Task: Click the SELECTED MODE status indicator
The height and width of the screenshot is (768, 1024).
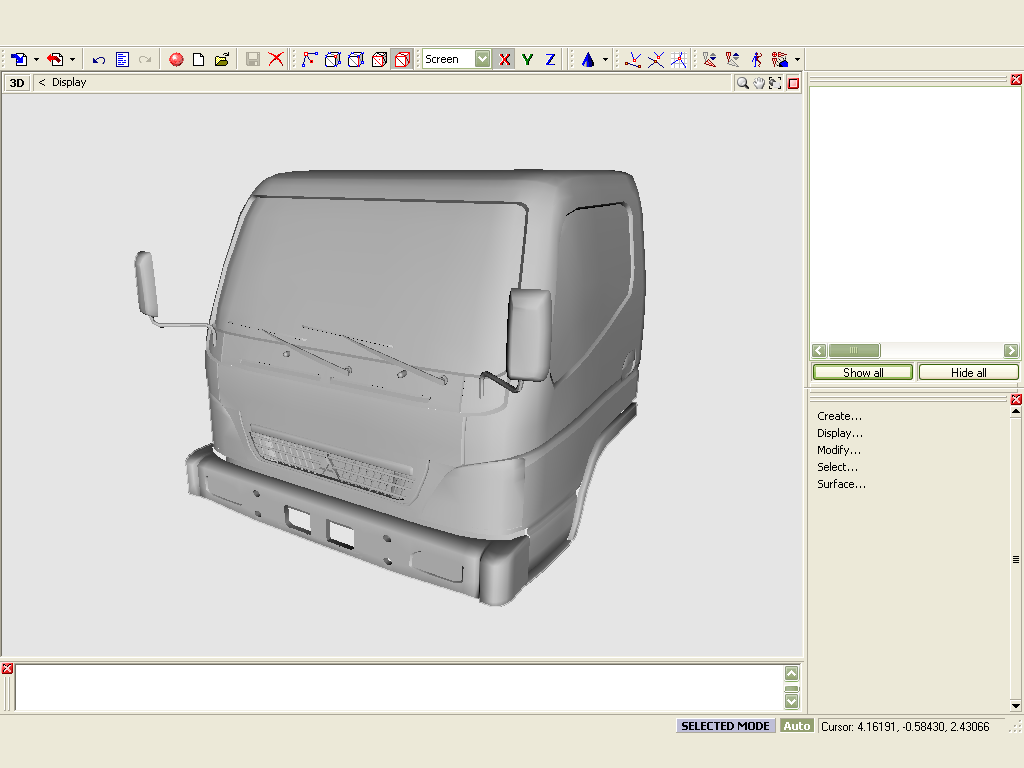Action: pyautogui.click(x=725, y=726)
